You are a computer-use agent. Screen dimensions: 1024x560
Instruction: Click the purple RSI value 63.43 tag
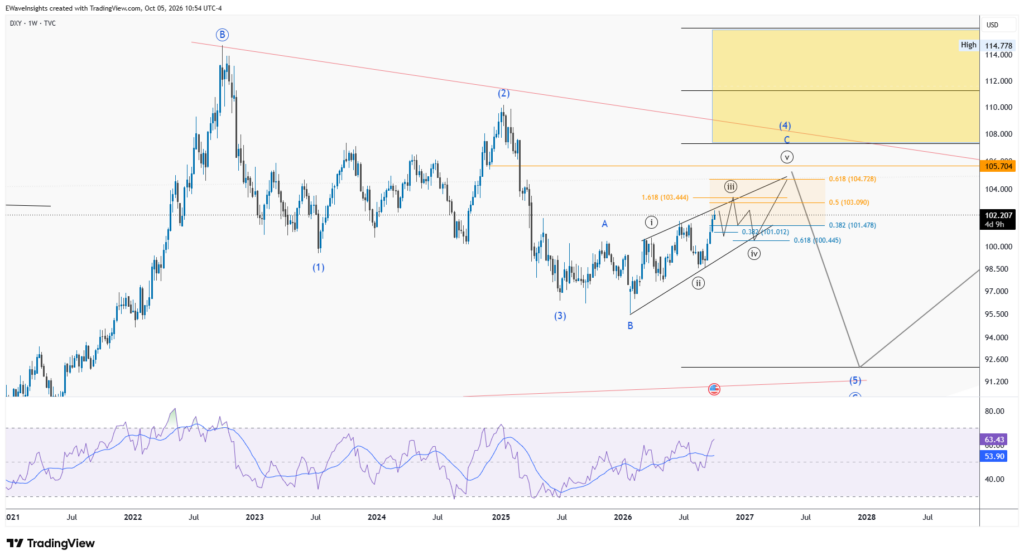tap(994, 440)
